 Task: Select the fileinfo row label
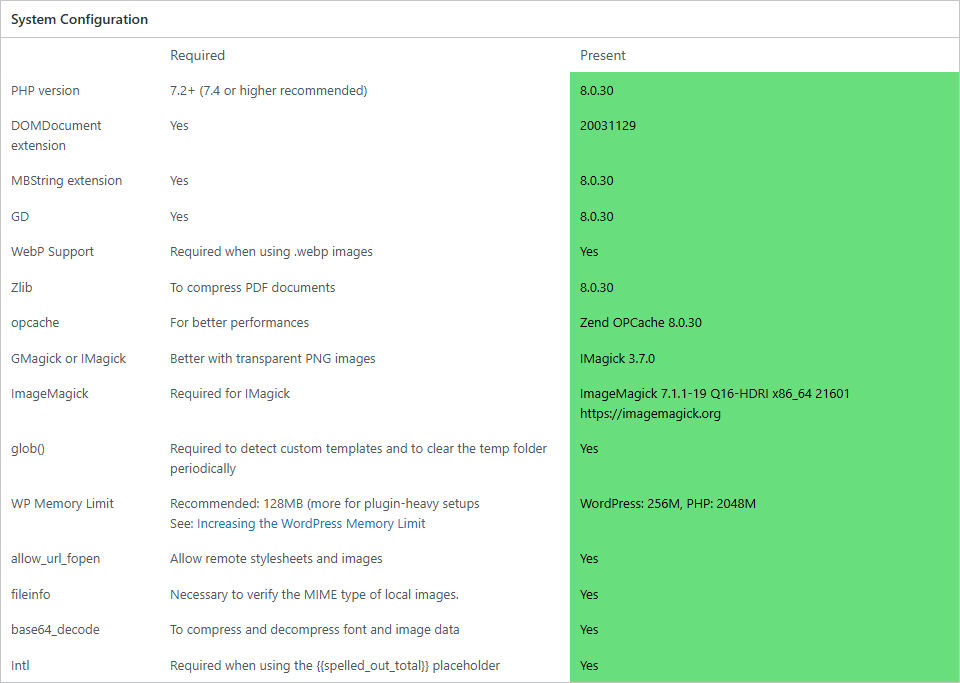pyautogui.click(x=31, y=594)
